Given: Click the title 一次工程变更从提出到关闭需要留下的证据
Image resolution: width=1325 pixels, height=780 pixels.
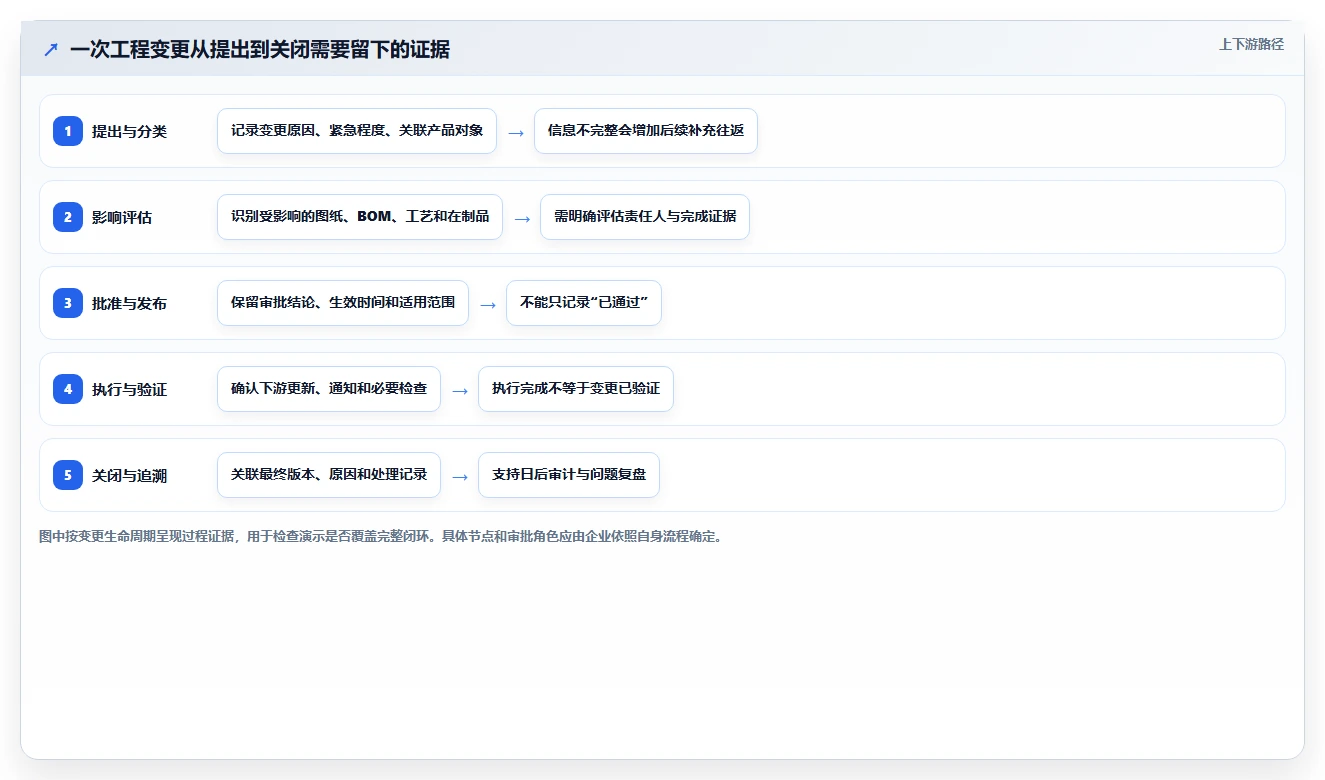Looking at the screenshot, I should [x=260, y=50].
